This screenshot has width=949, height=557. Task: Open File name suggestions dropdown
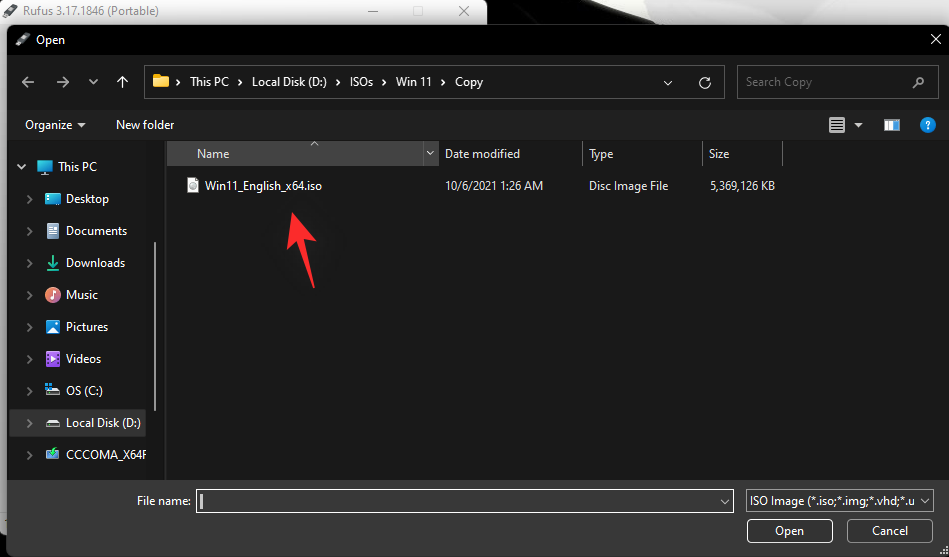coord(724,501)
